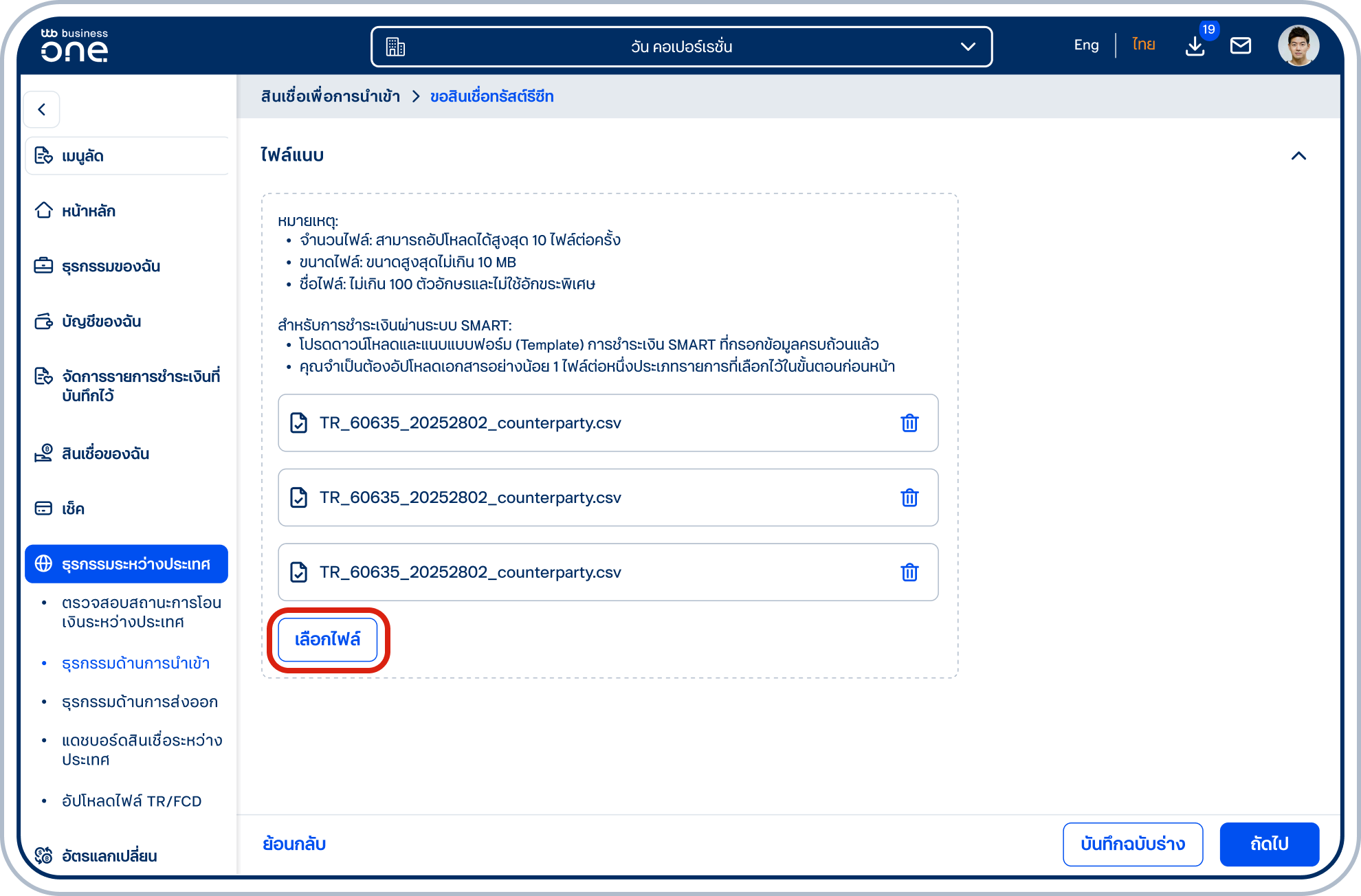
Task: Delete the second counterparty.csv file
Action: coord(909,497)
